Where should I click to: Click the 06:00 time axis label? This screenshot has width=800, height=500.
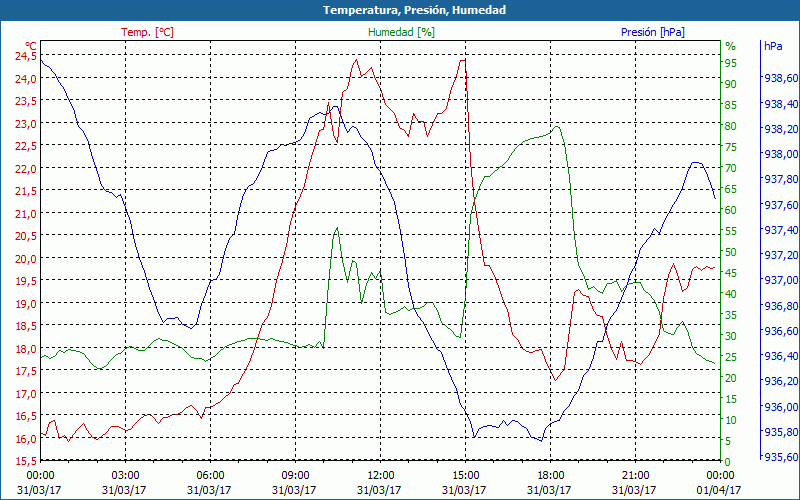tap(211, 474)
